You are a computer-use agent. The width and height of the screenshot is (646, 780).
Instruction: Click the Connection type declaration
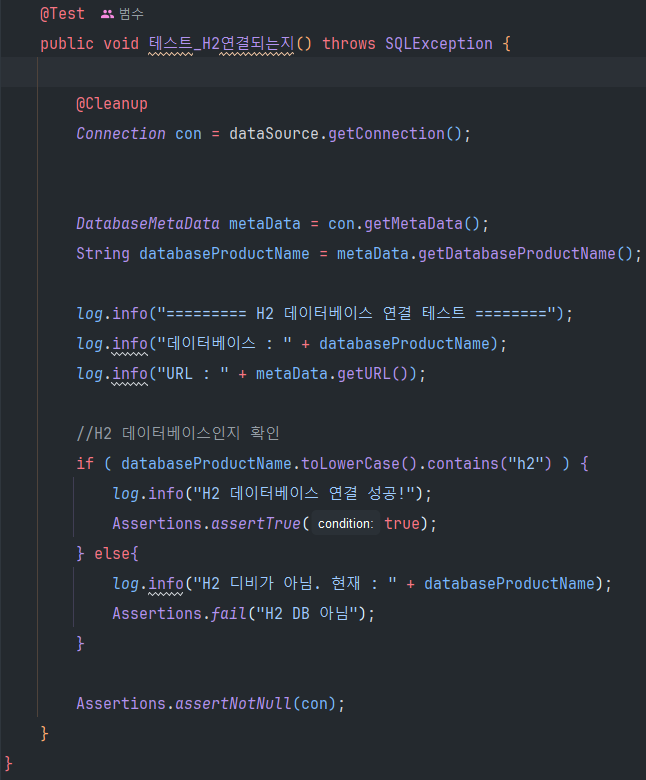point(120,134)
